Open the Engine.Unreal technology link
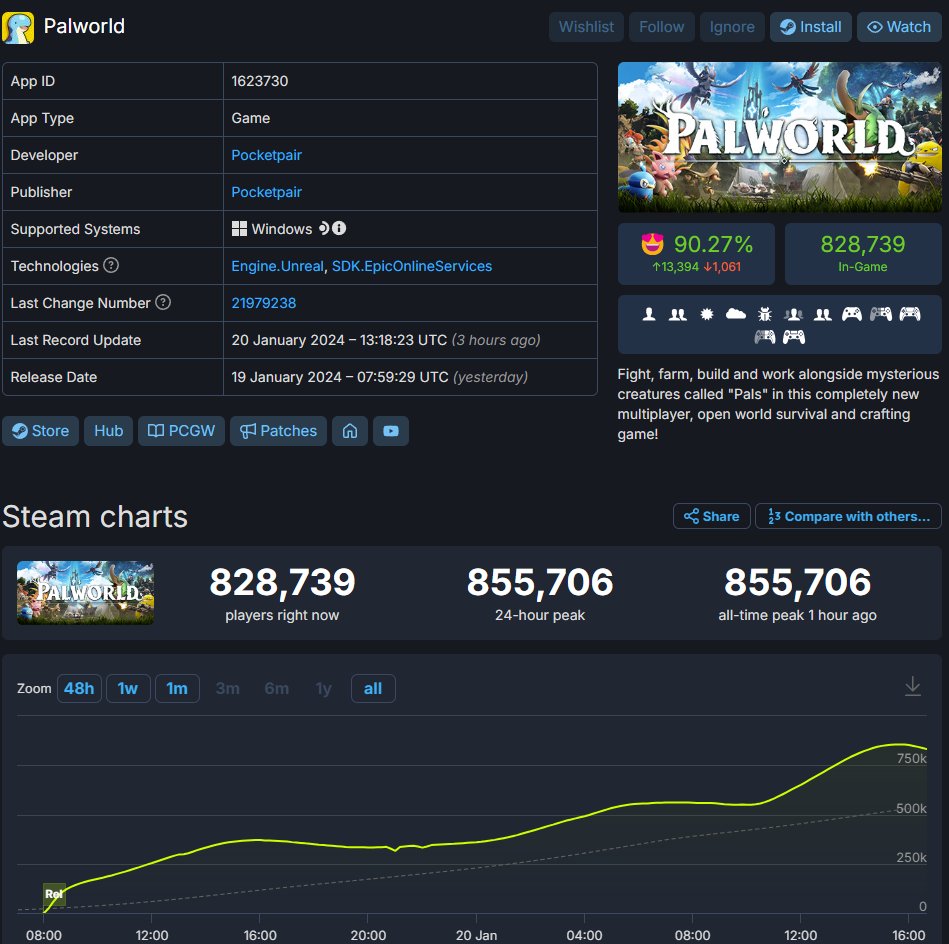Image resolution: width=949 pixels, height=944 pixels. (x=277, y=266)
